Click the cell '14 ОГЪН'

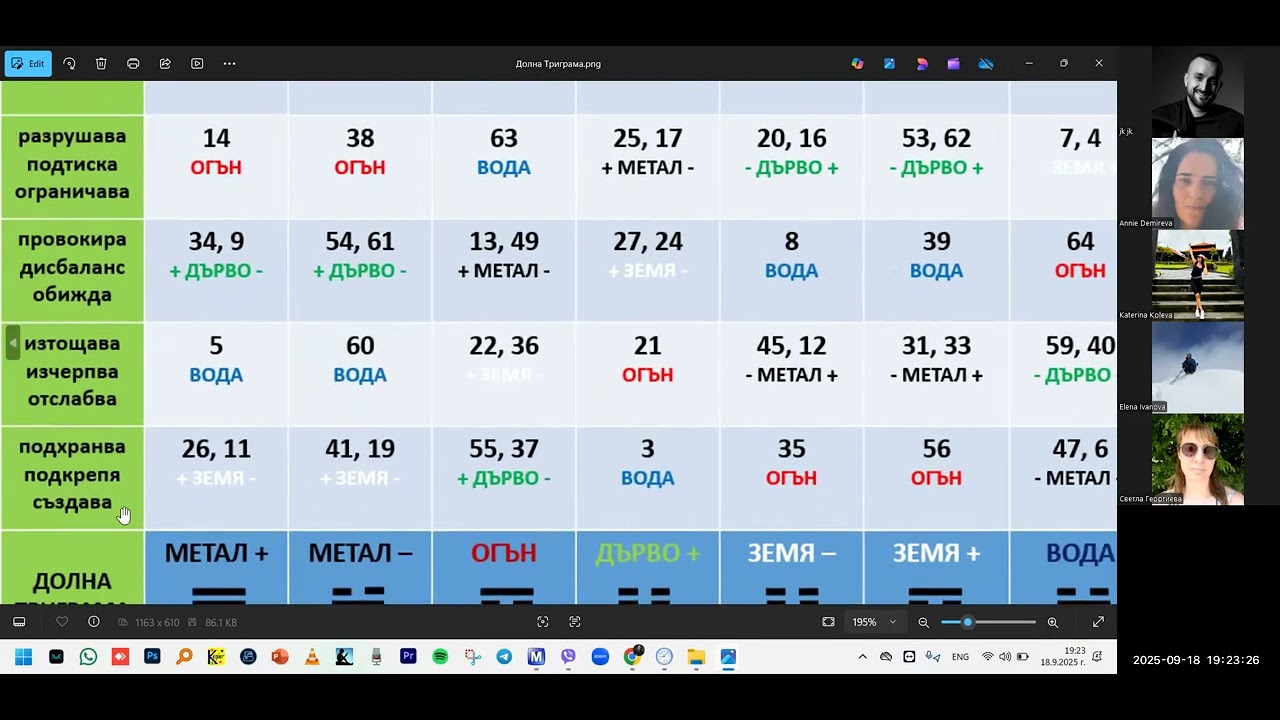pyautogui.click(x=216, y=166)
